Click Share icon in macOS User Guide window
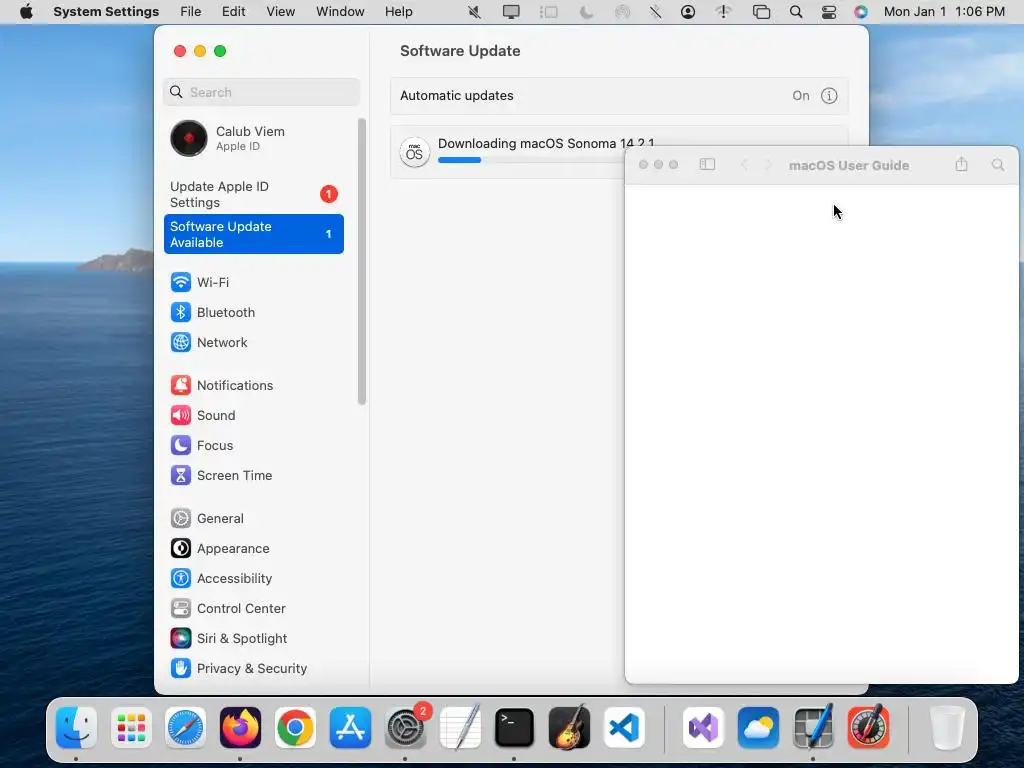 (961, 165)
